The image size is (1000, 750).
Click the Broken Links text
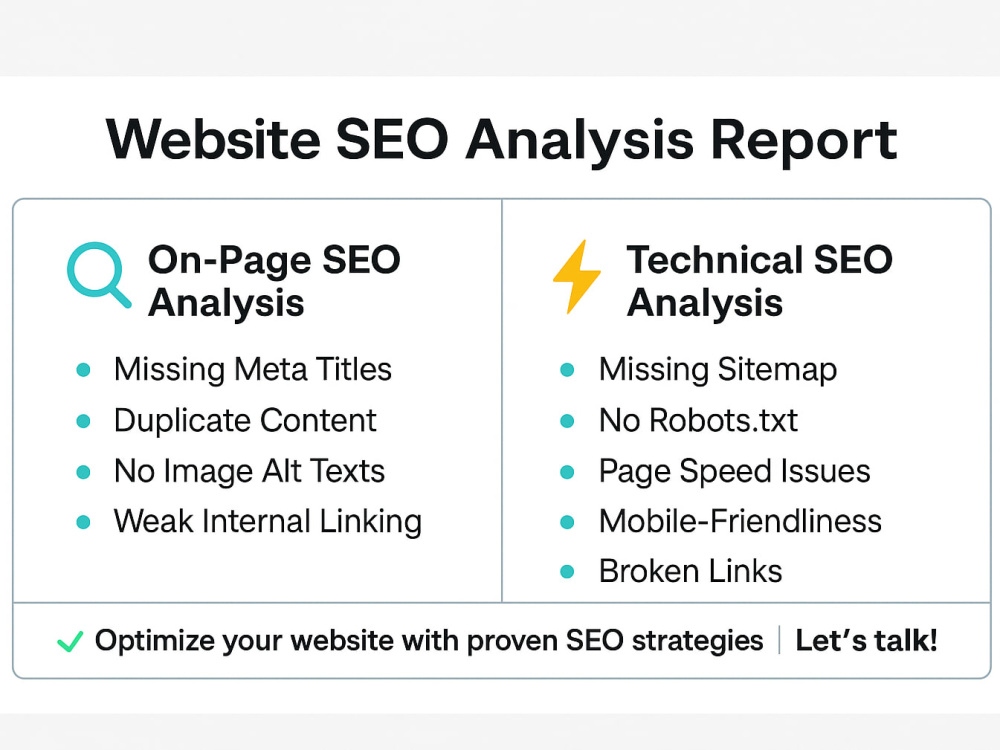pos(690,571)
